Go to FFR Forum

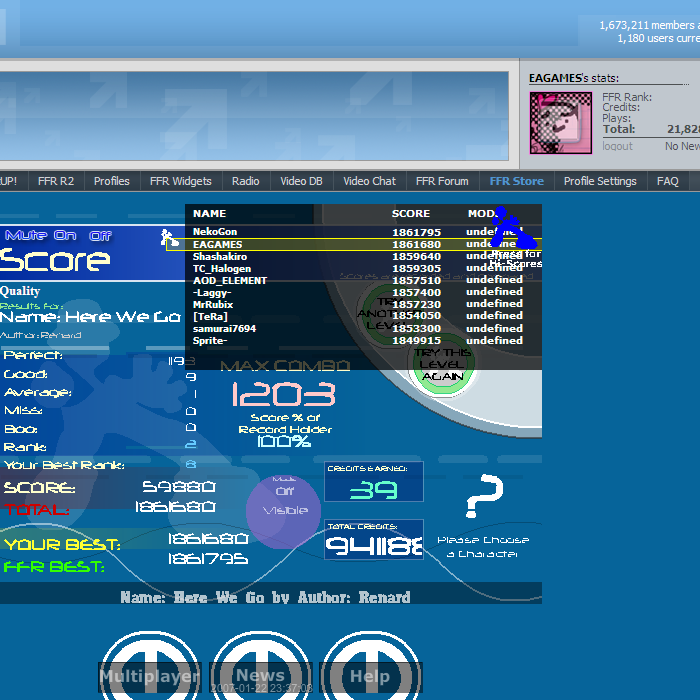tap(442, 181)
